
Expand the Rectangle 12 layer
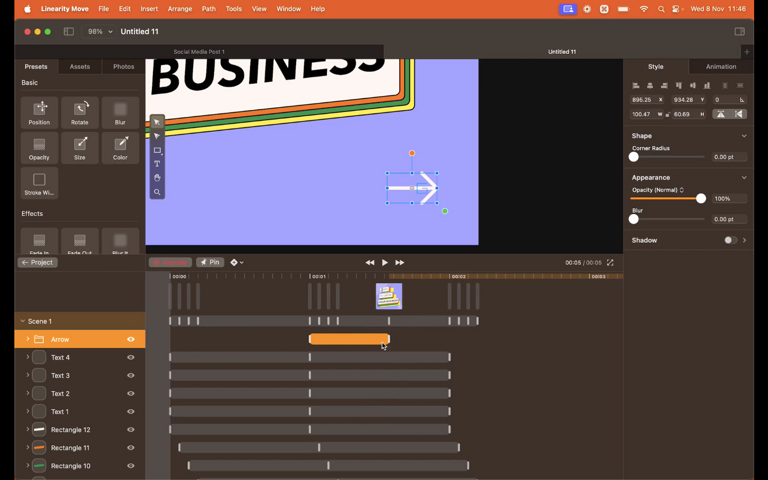coord(27,430)
